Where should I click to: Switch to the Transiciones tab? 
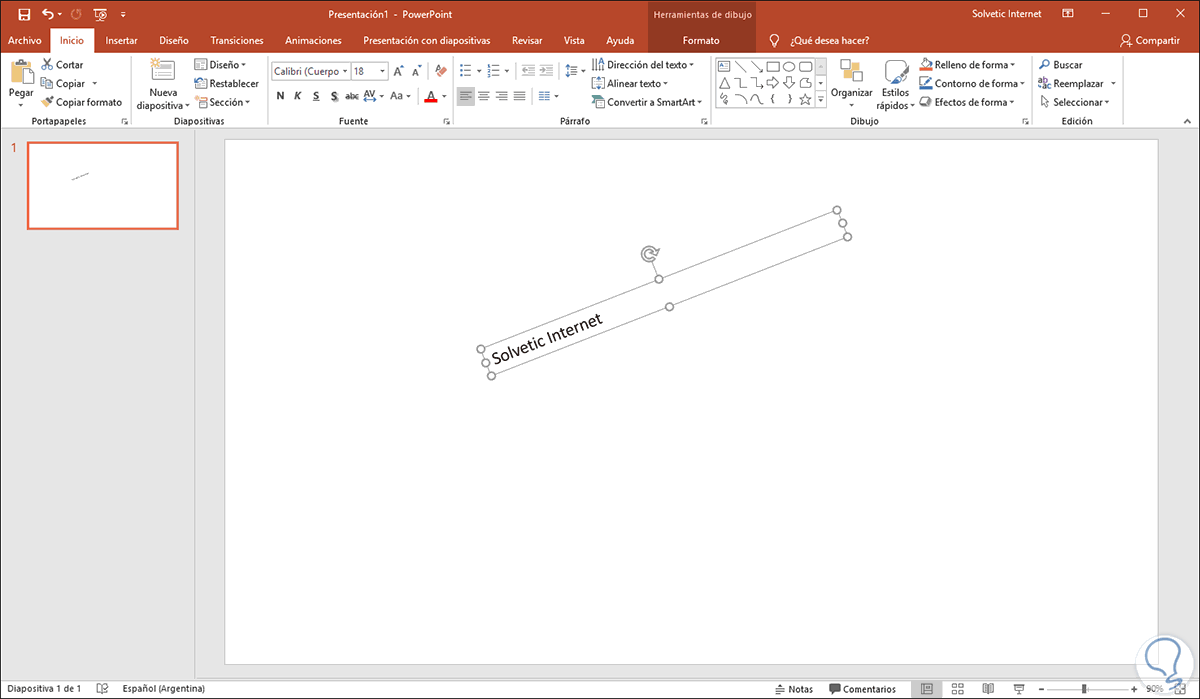click(x=237, y=41)
